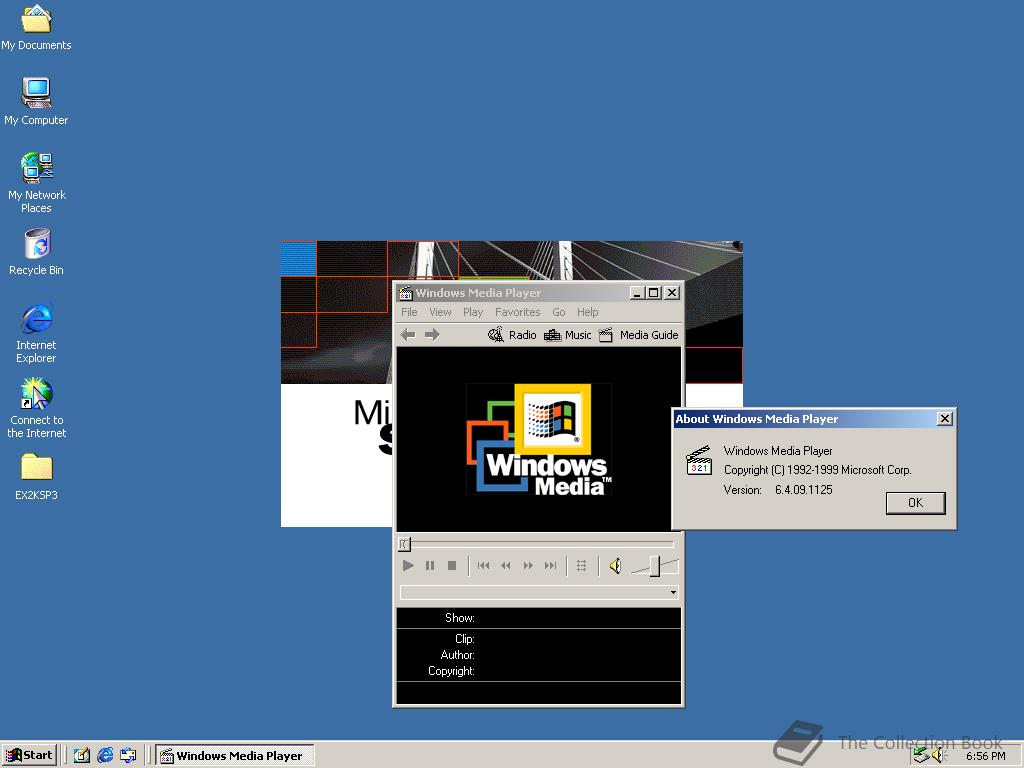Expand the playlist dropdown below controls
Viewport: 1024px width, 768px height.
click(x=673, y=592)
